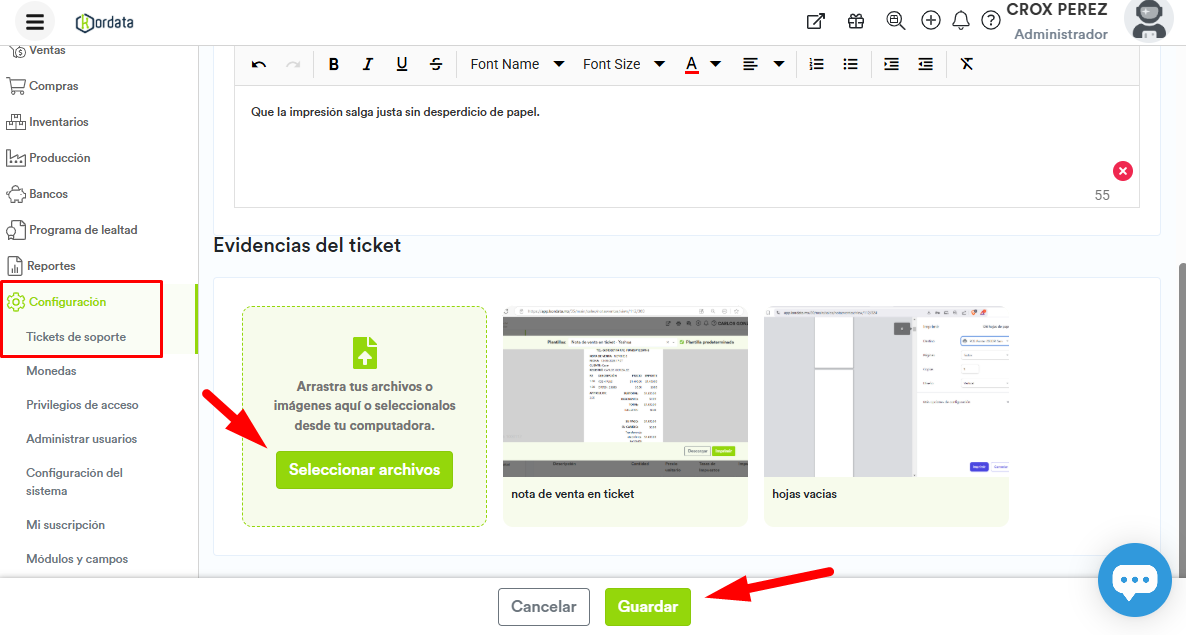Click the Seleccionar archivos button
Image resolution: width=1186 pixels, height=635 pixels.
(x=364, y=470)
